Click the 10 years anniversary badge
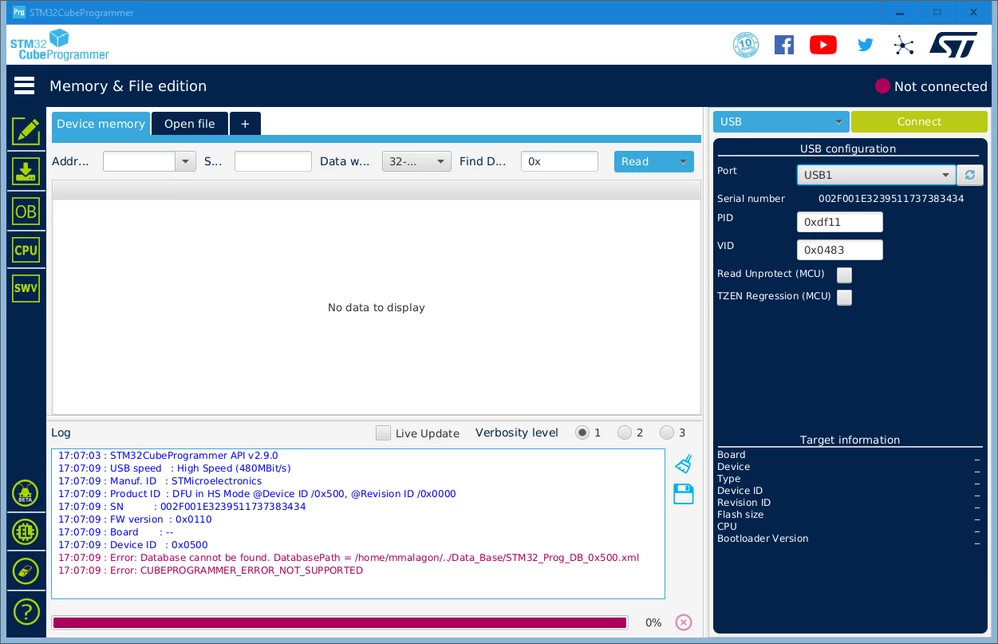The height and width of the screenshot is (644, 998). point(746,45)
